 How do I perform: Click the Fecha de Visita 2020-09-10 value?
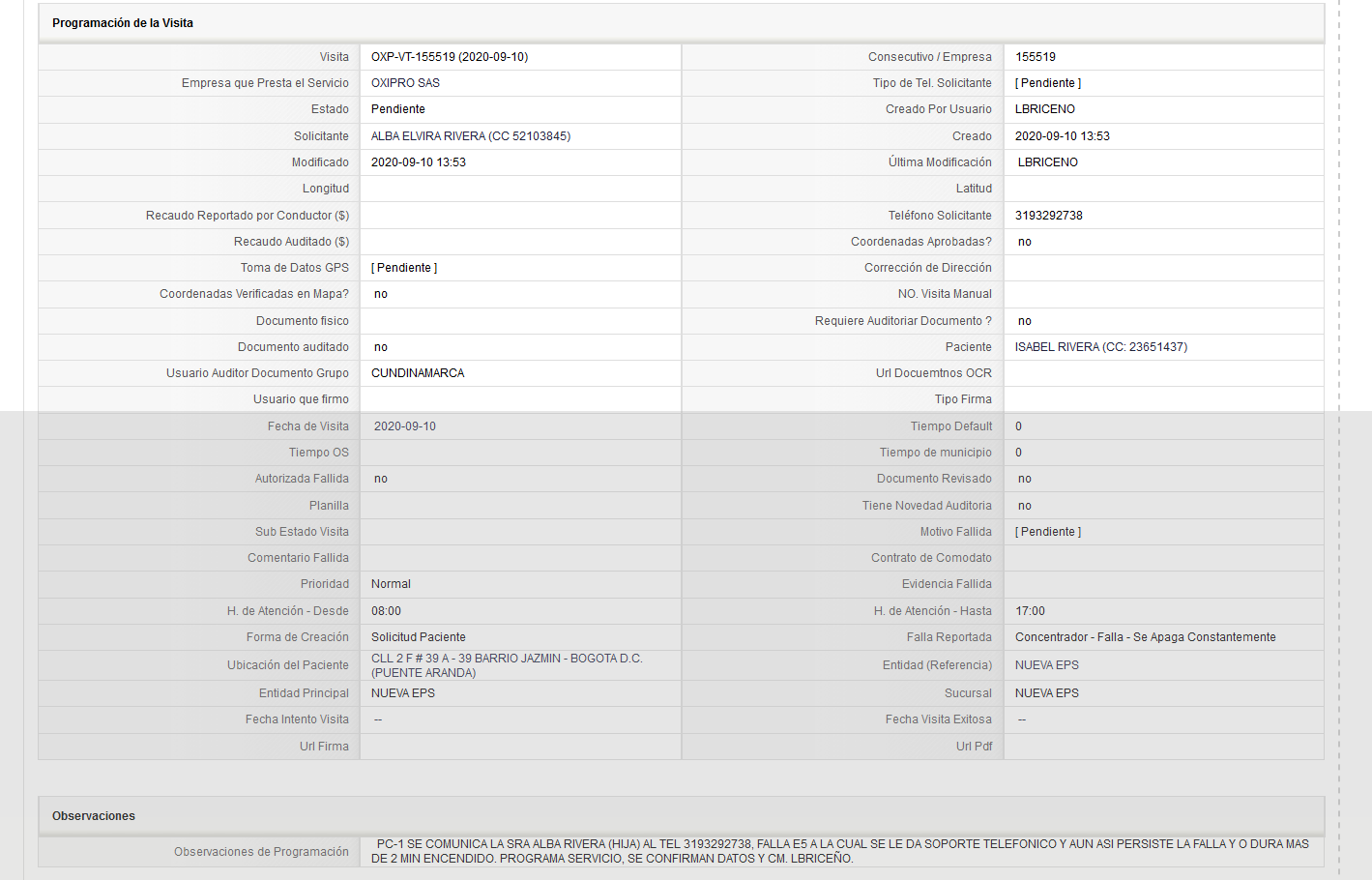(405, 426)
